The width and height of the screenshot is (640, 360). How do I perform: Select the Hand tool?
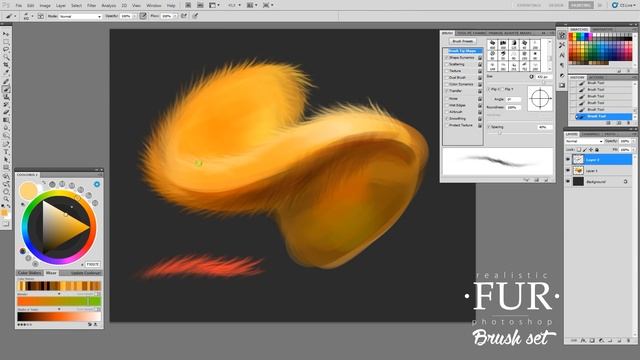click(x=6, y=191)
